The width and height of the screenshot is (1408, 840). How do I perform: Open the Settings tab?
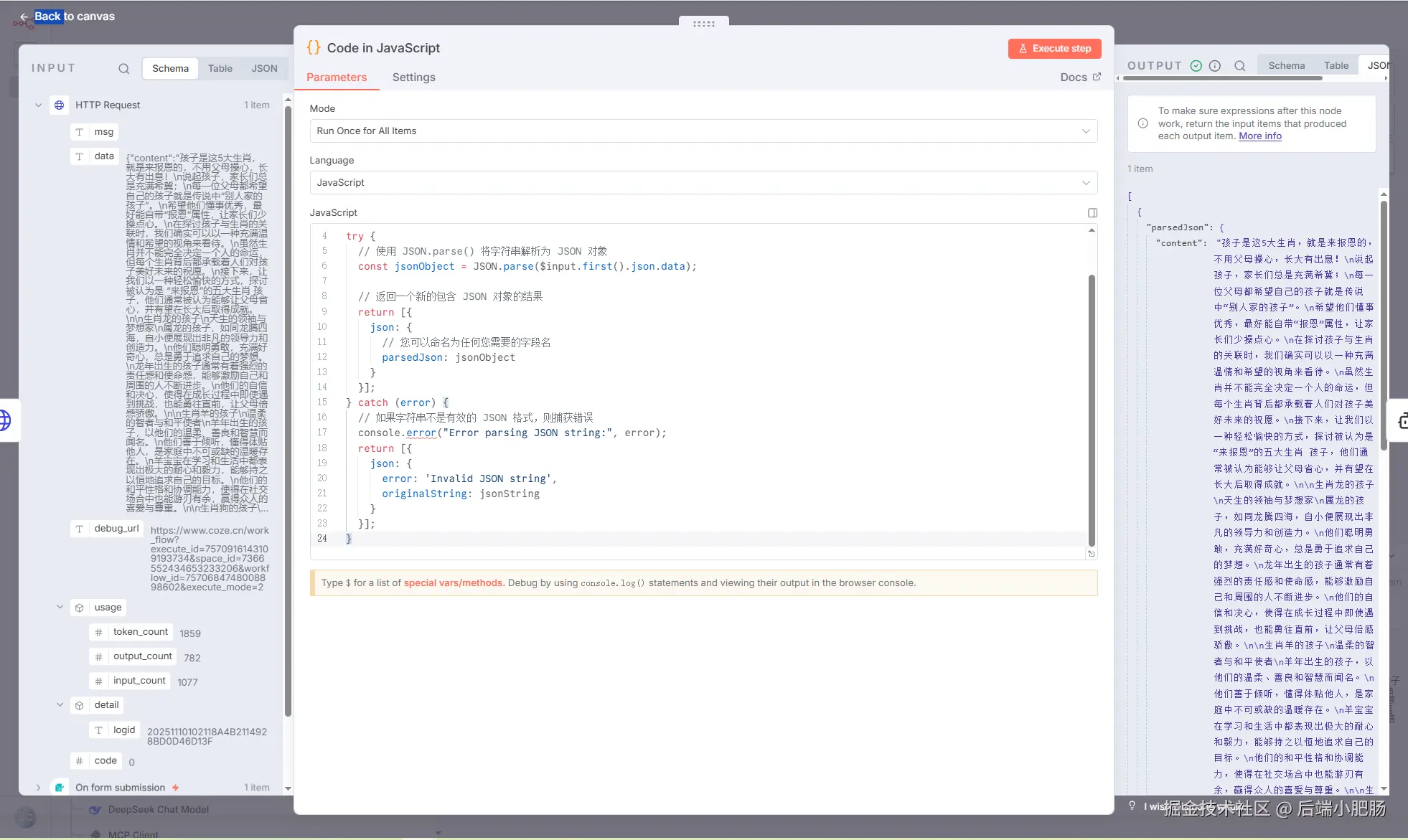click(413, 77)
